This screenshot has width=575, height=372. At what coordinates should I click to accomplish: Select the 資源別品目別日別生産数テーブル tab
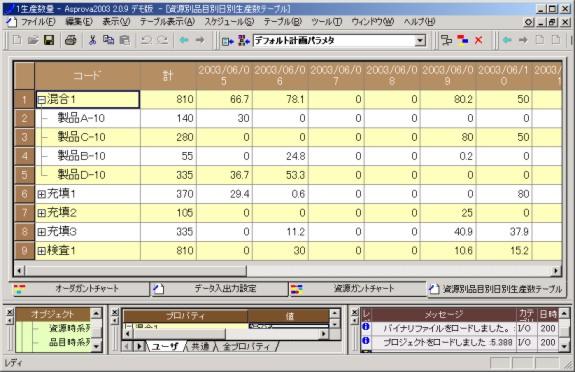(x=495, y=289)
